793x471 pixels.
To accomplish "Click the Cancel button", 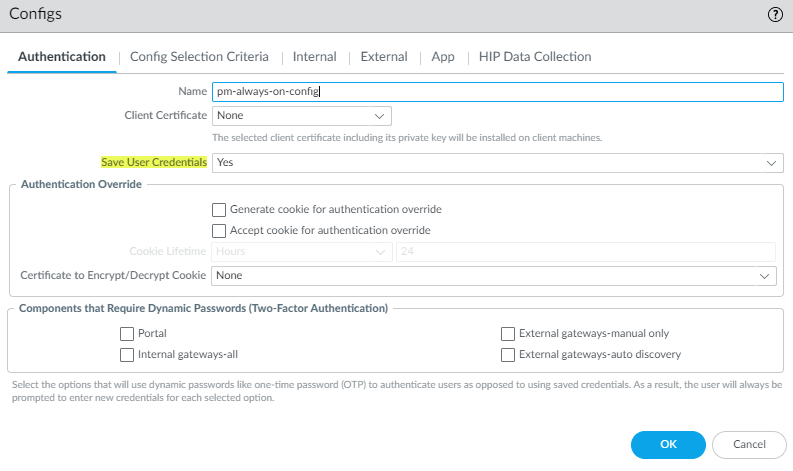I will coord(749,444).
